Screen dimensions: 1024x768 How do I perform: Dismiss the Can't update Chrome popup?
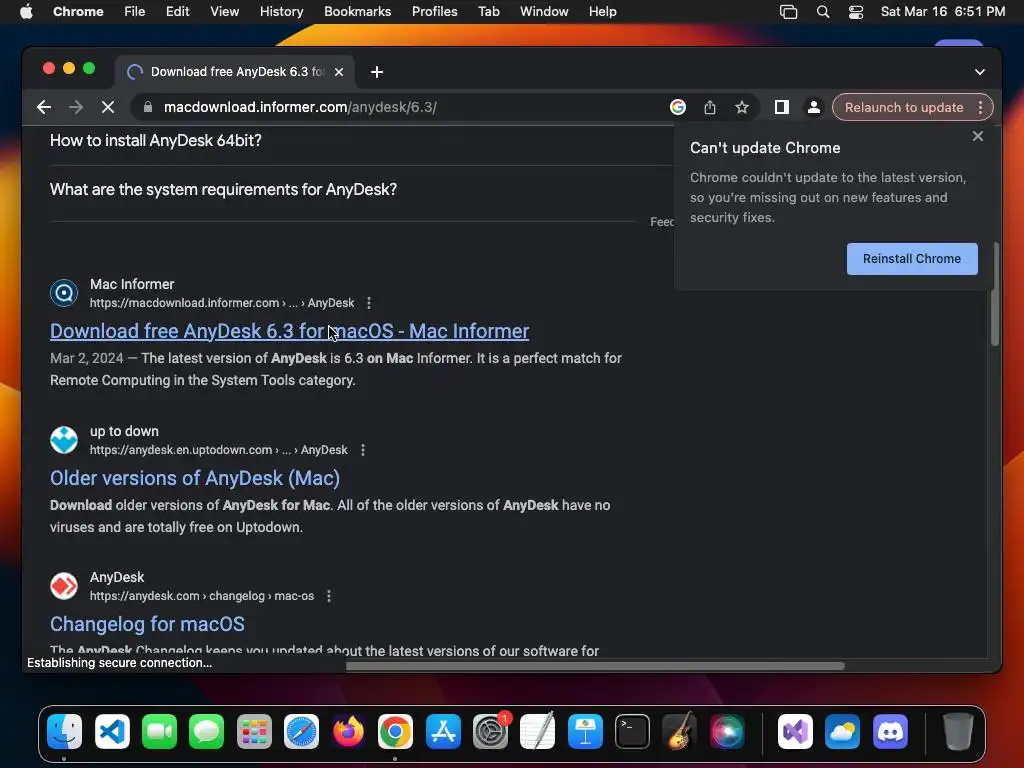(x=978, y=136)
